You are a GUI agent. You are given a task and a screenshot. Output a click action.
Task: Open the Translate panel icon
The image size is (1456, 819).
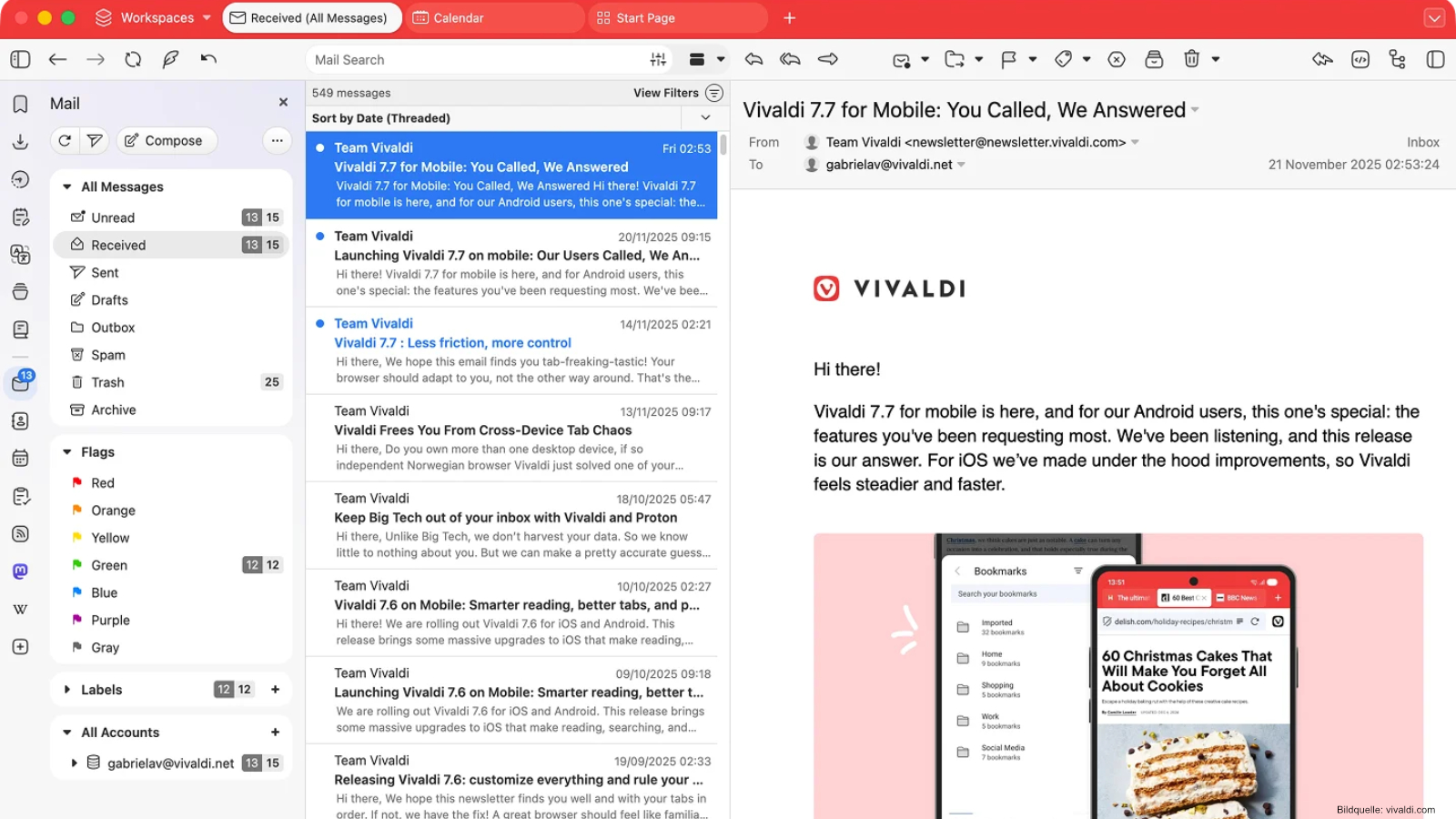20,254
